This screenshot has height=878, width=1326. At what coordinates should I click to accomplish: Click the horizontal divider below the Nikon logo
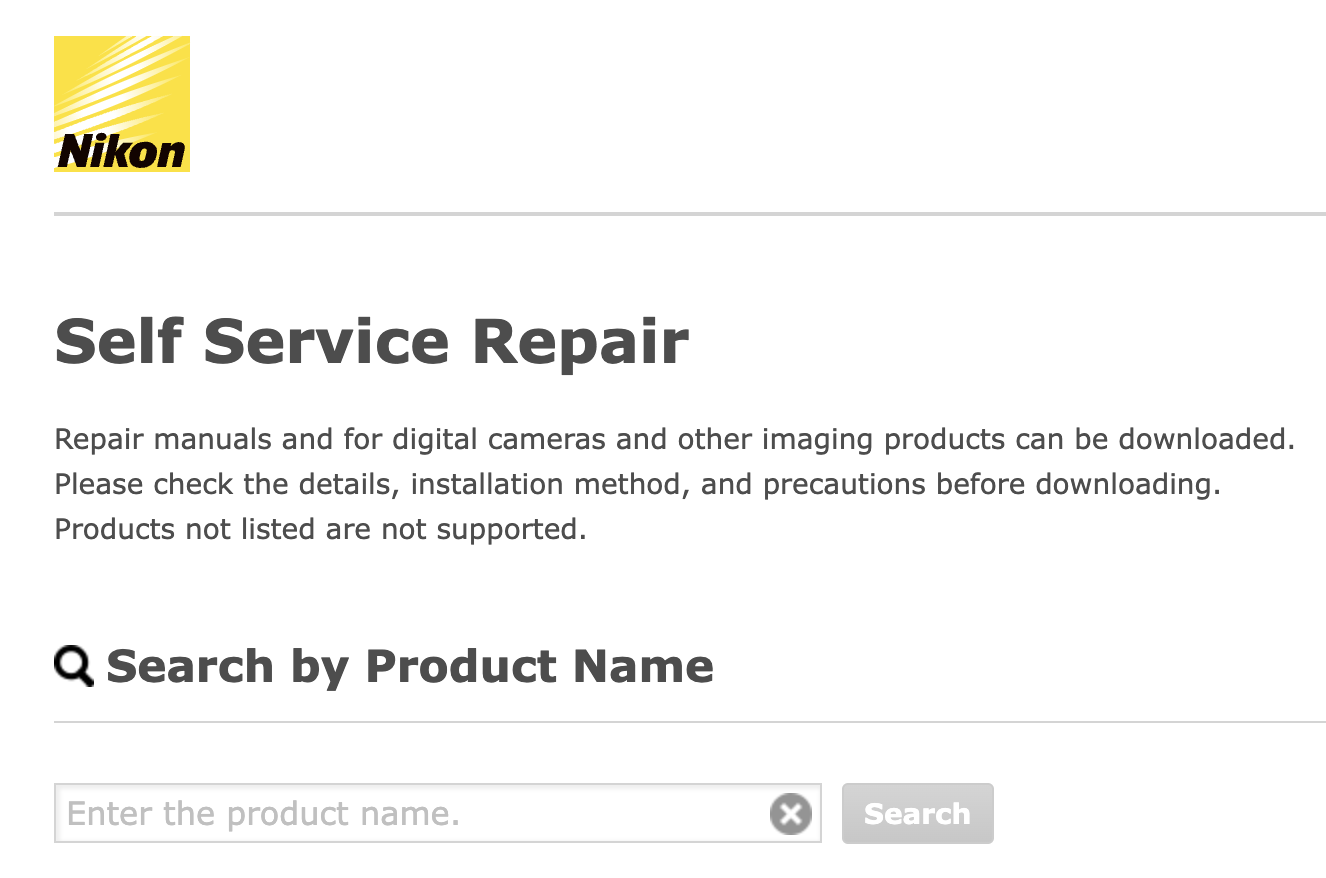pyautogui.click(x=689, y=214)
